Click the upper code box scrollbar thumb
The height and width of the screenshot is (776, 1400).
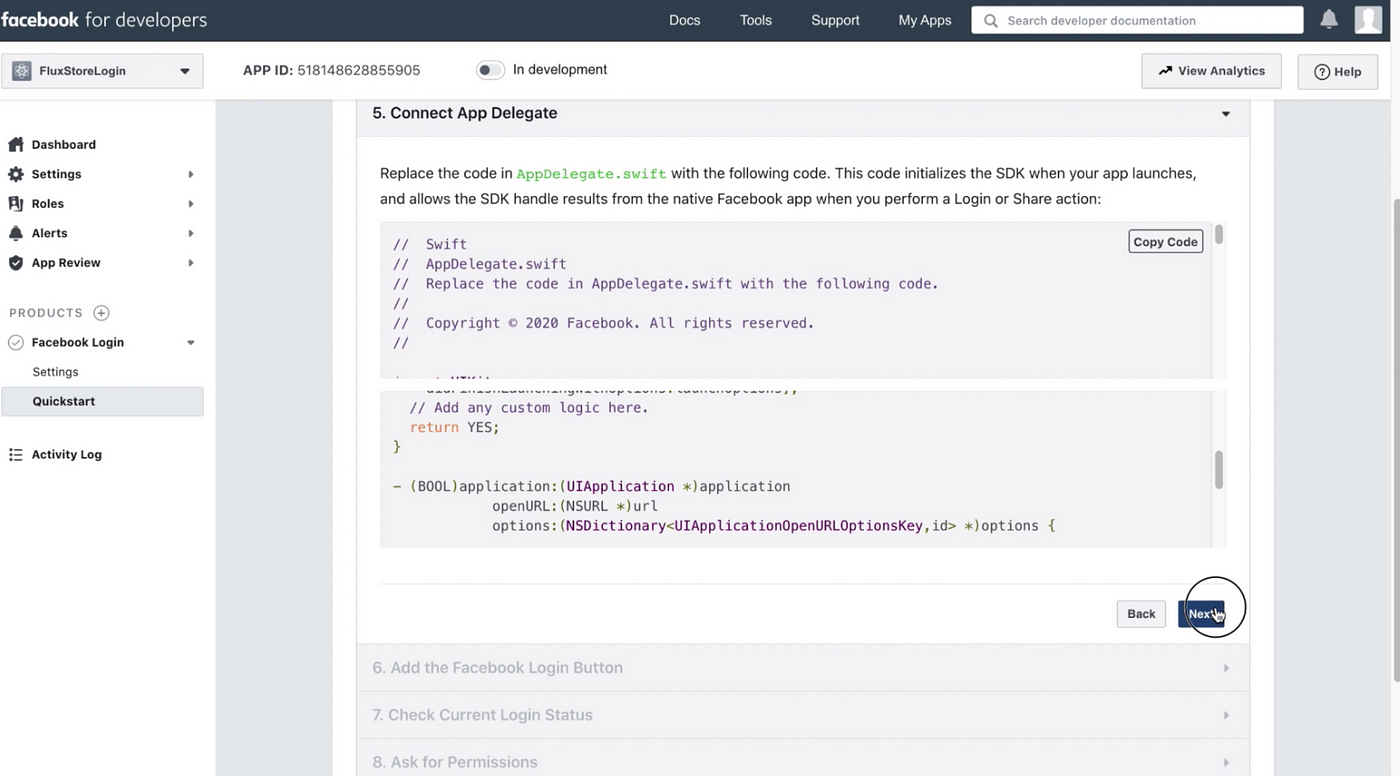(1219, 235)
